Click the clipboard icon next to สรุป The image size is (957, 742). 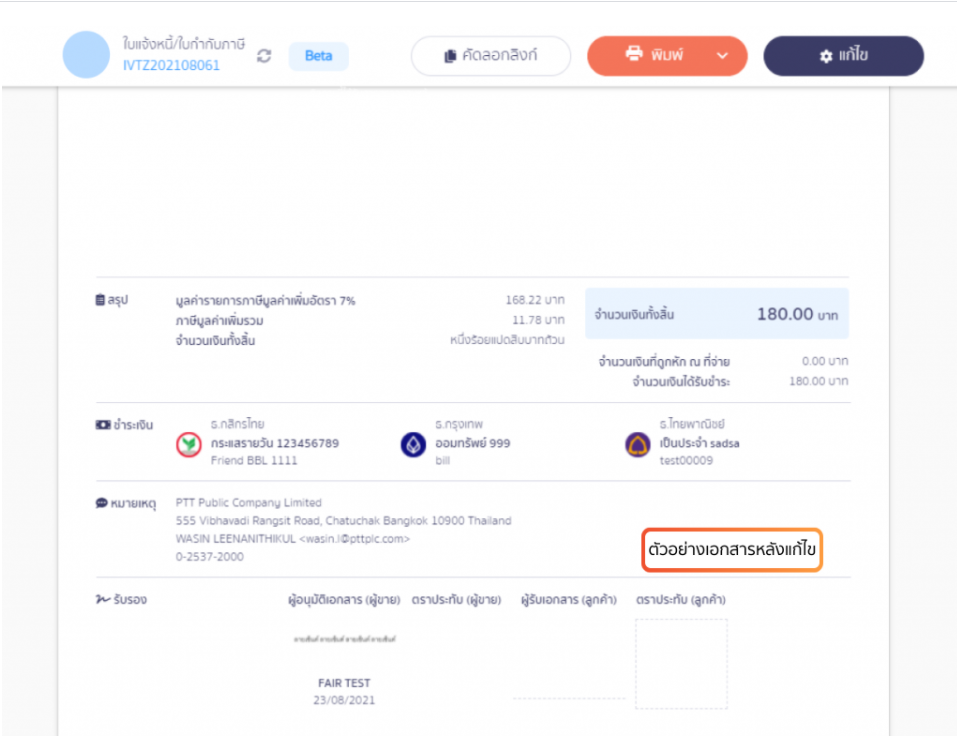tap(100, 300)
